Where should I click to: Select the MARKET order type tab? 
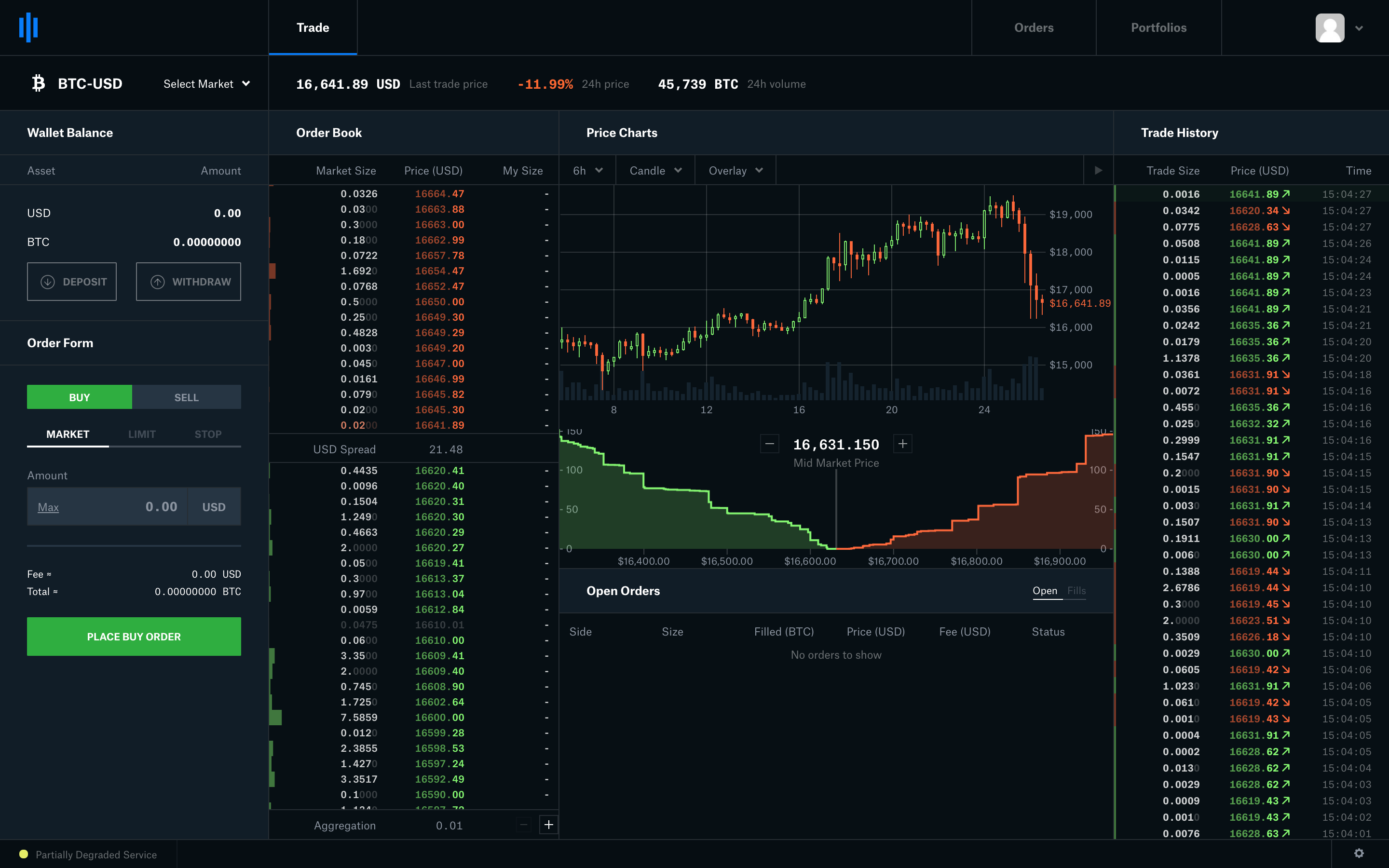67,433
